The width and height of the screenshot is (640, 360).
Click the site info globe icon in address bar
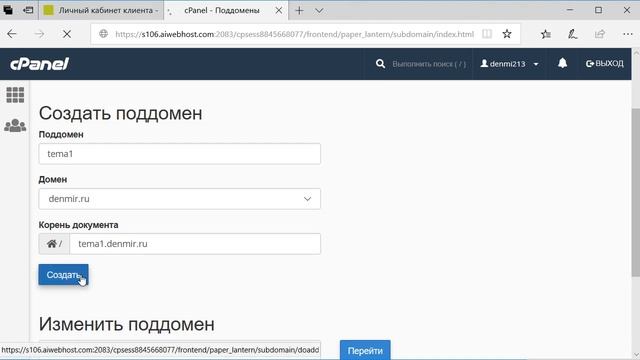(x=103, y=34)
